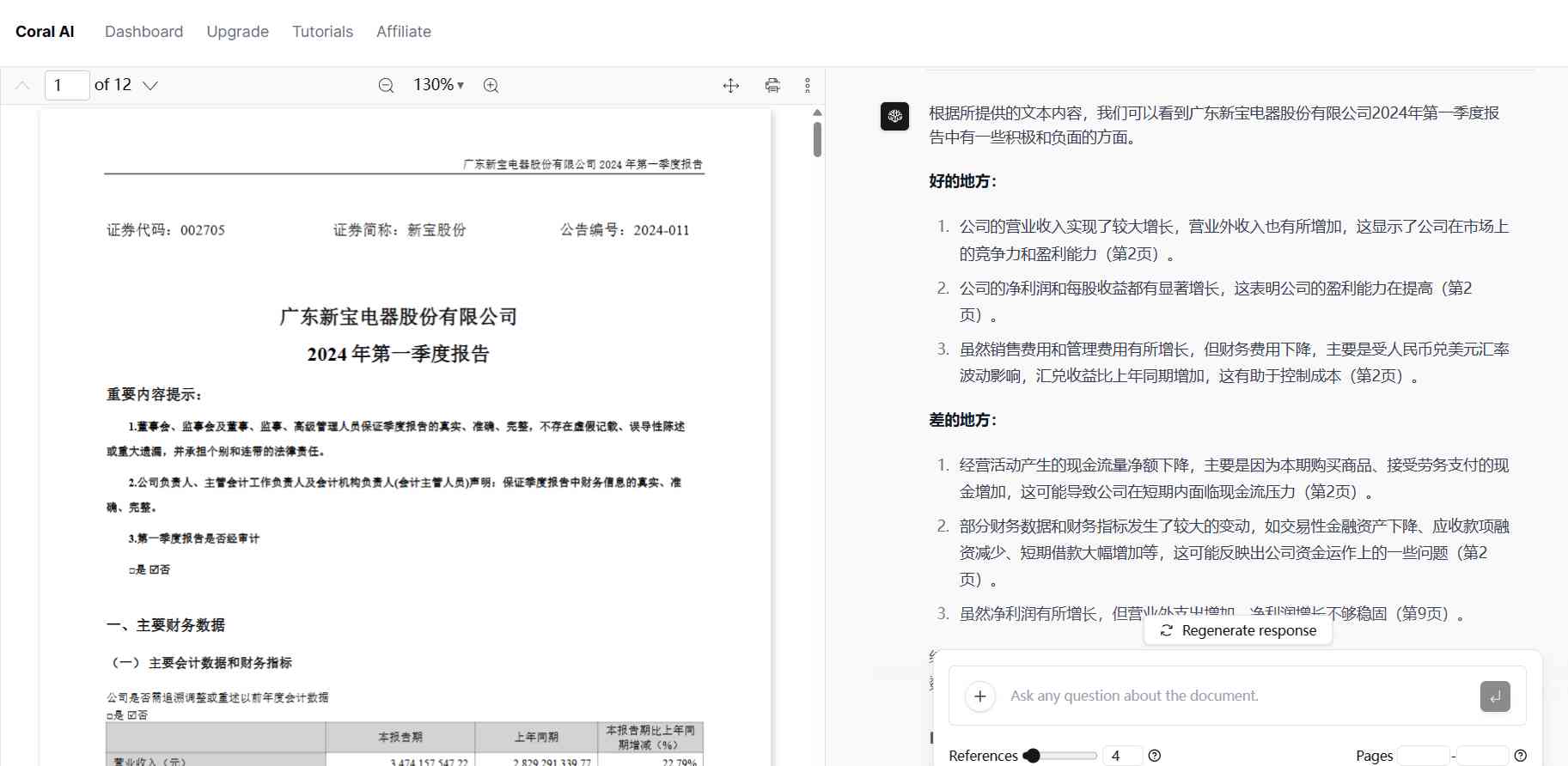Open the Dashboard page
The height and width of the screenshot is (766, 1568).
(x=143, y=32)
